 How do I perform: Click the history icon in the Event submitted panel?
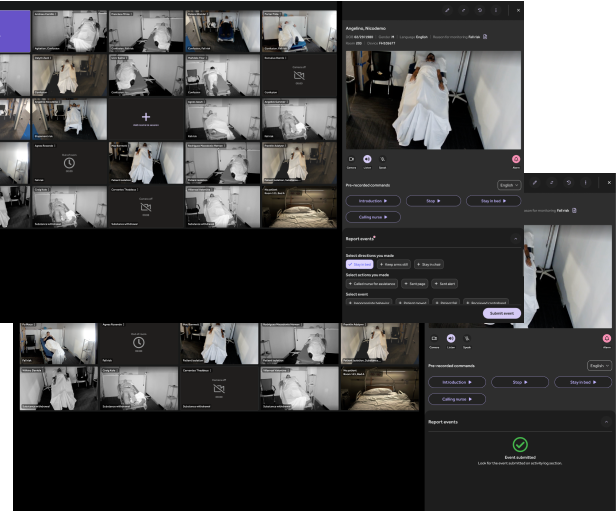pyautogui.click(x=568, y=183)
